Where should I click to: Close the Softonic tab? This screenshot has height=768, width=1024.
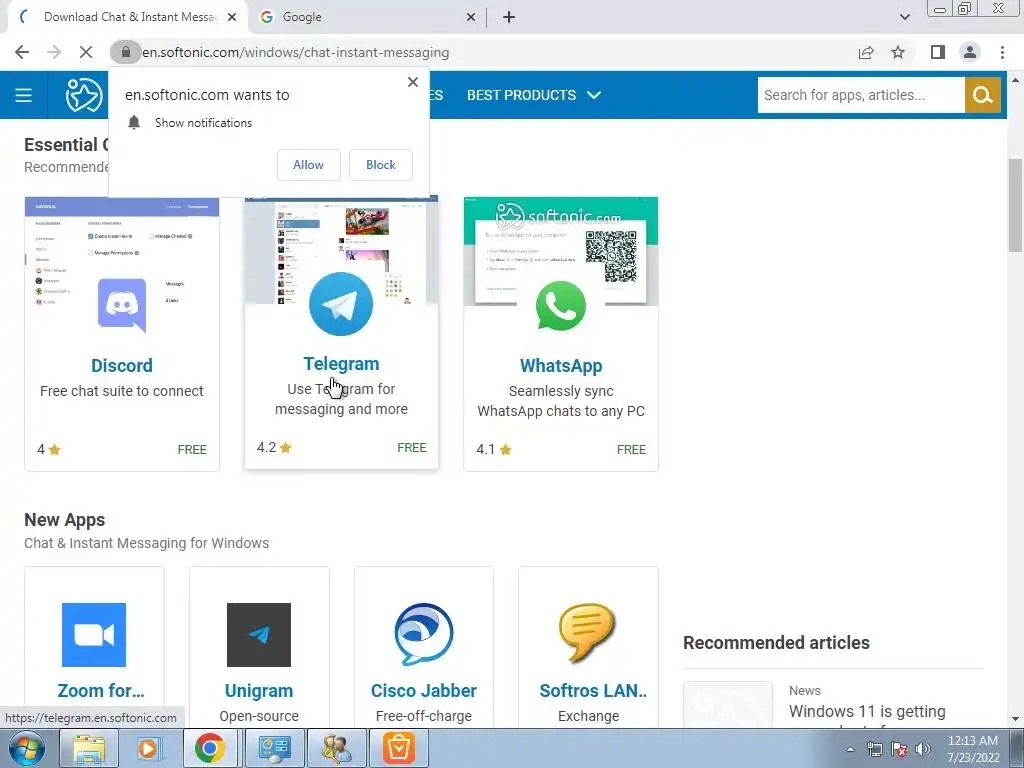point(232,17)
